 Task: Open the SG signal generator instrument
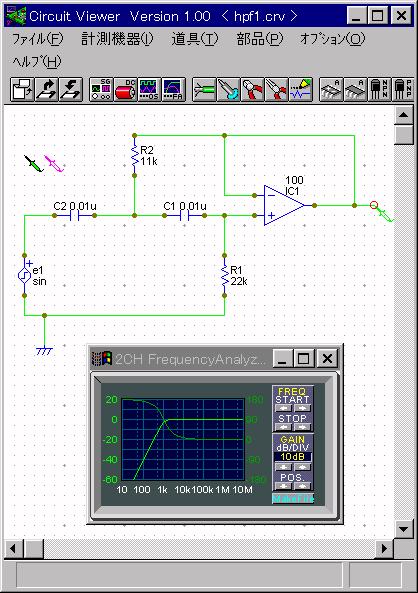click(101, 90)
